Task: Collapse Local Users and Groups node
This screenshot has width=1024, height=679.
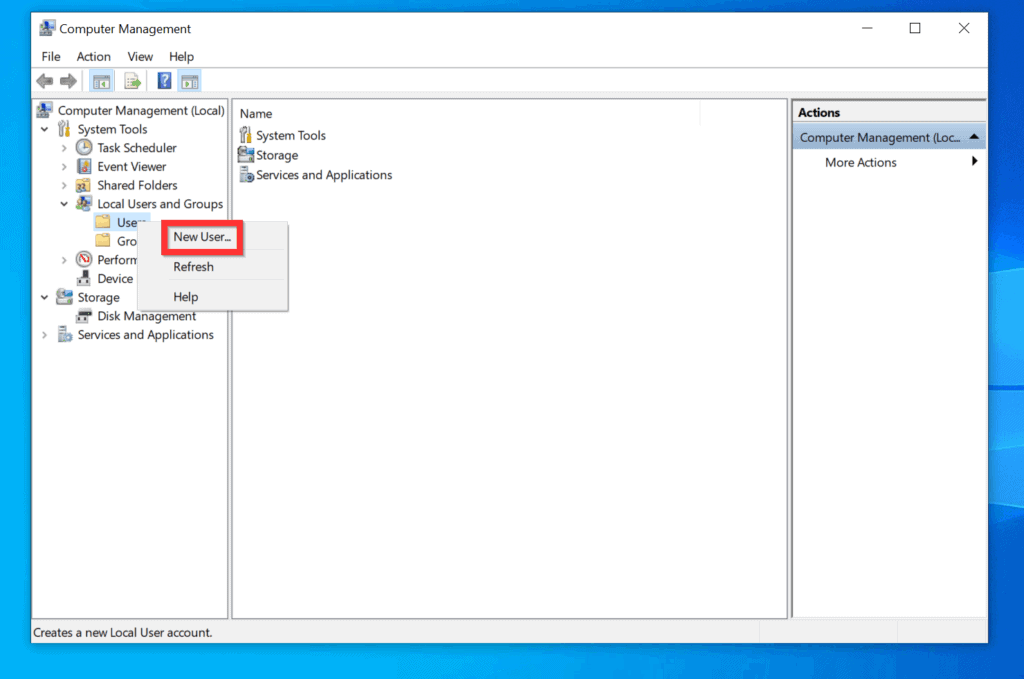Action: [64, 204]
